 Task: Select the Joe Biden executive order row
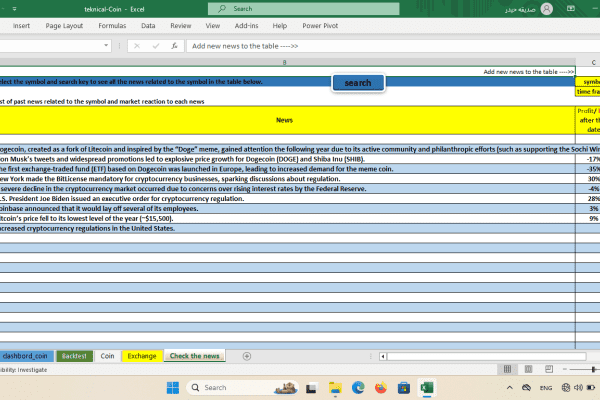(287, 199)
